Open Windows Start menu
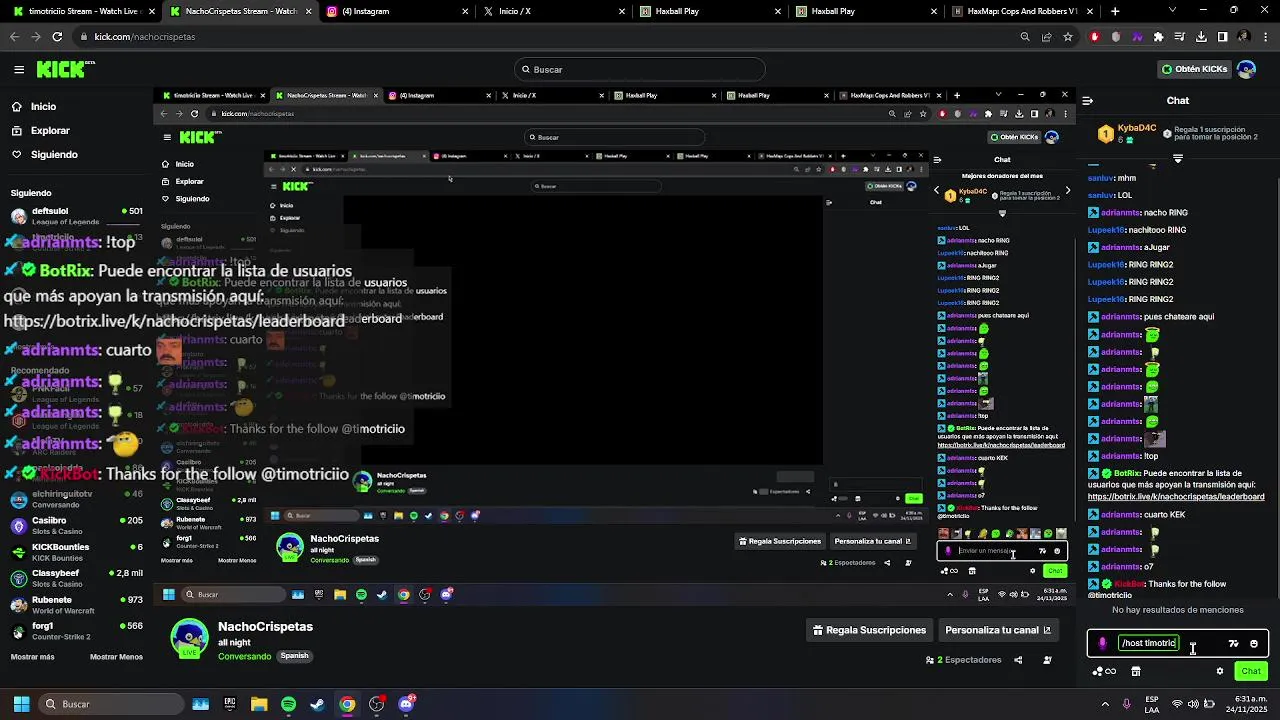The height and width of the screenshot is (720, 1280). click(21, 704)
